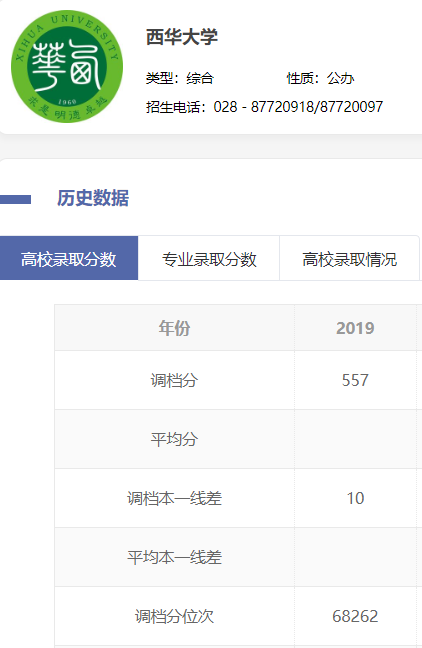Viewport: 422px width, 648px height.
Task: Click the 调档分位次 row label
Action: coord(174,617)
